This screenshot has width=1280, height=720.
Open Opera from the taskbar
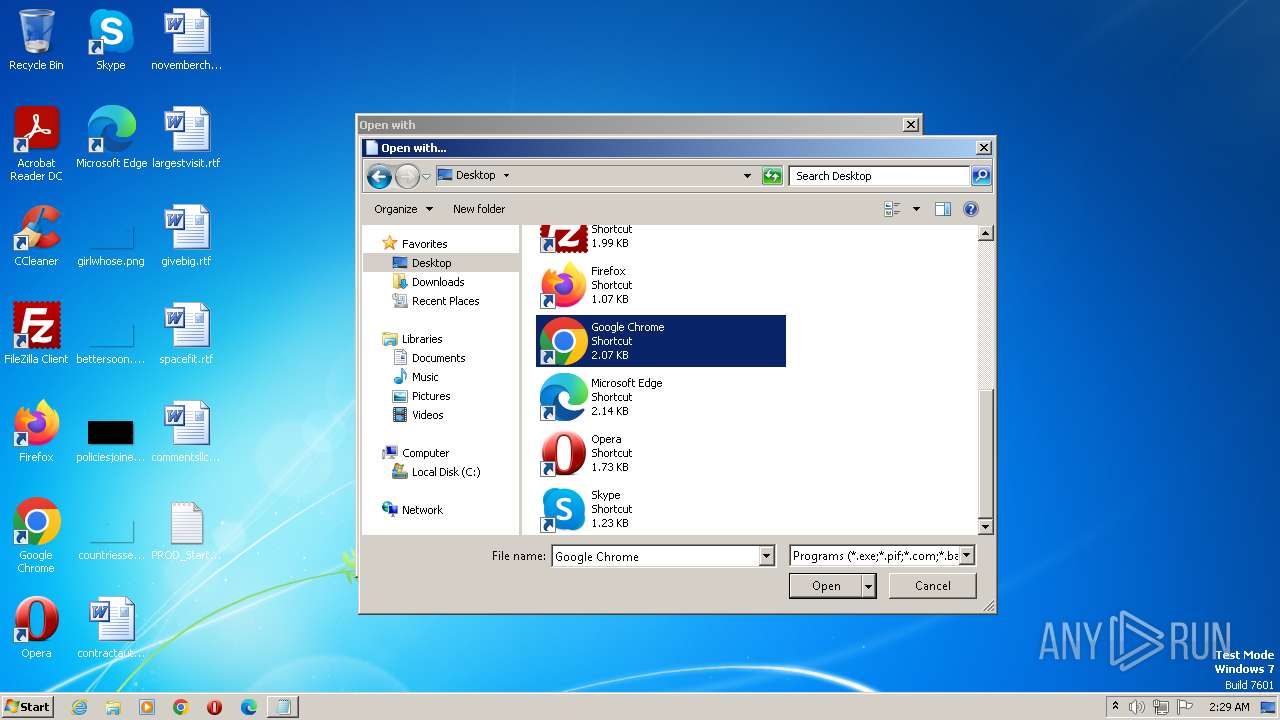click(215, 707)
